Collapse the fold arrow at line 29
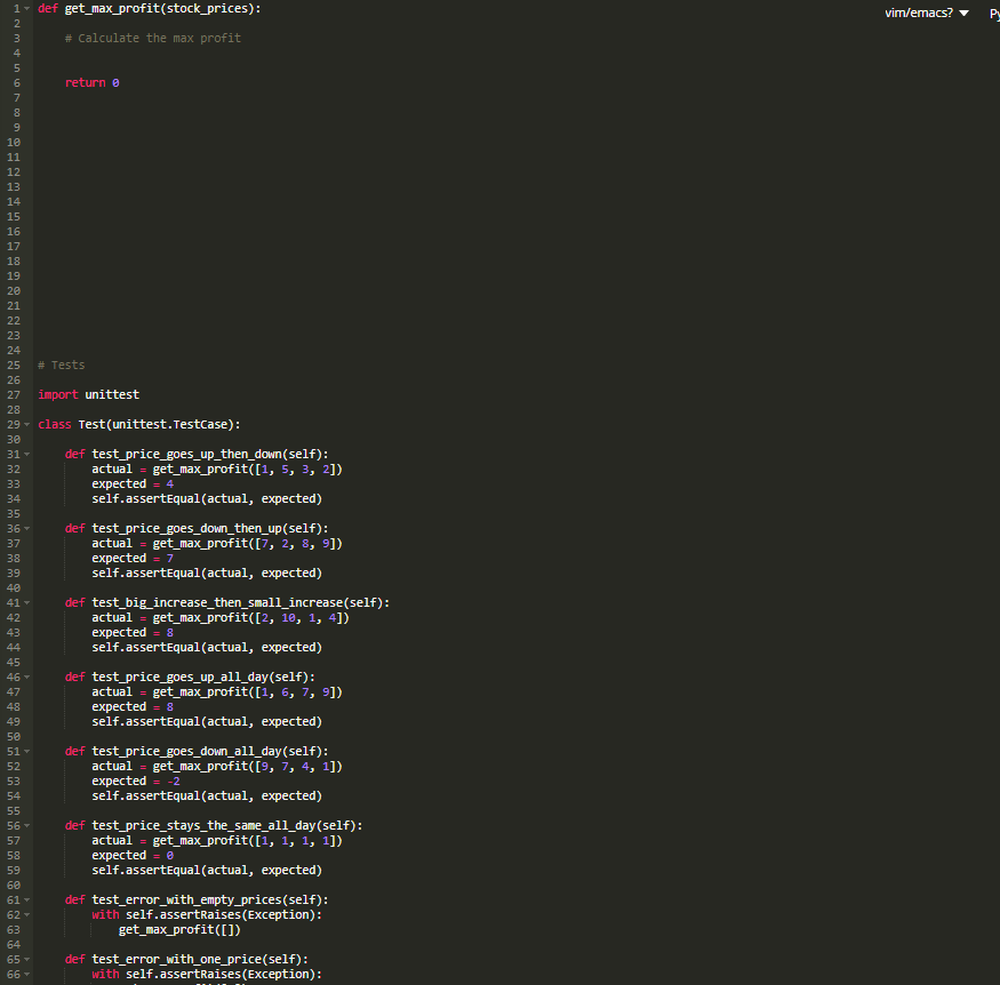 coord(27,425)
